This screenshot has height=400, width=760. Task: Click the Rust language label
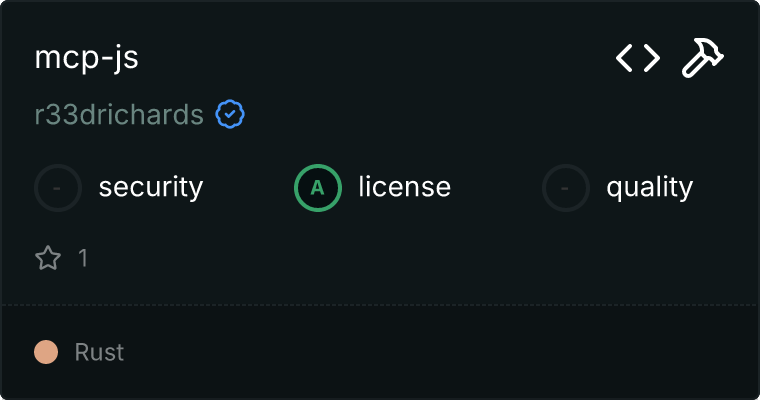[x=99, y=352]
